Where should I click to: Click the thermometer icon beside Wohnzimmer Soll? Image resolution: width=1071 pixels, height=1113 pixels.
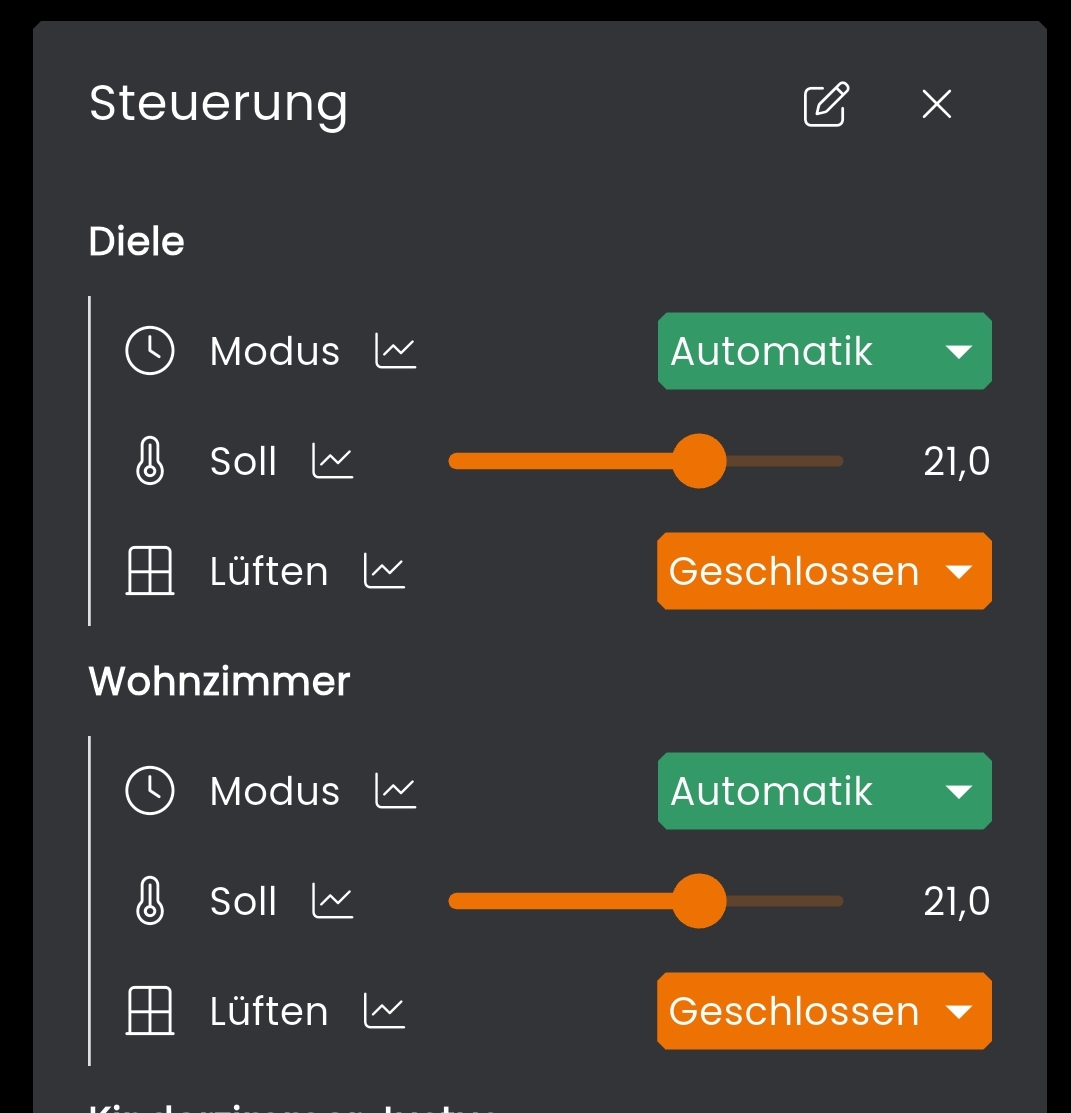pos(150,901)
